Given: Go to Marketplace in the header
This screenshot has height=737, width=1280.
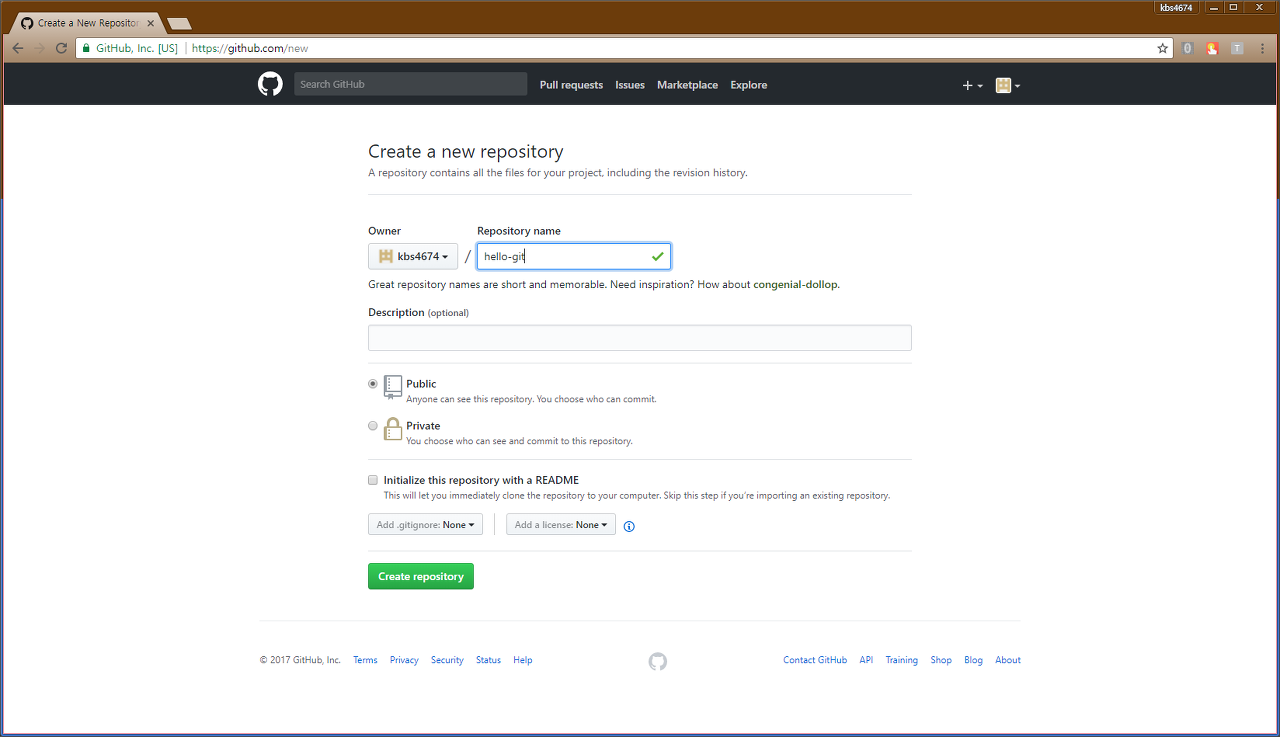Looking at the screenshot, I should tap(687, 85).
